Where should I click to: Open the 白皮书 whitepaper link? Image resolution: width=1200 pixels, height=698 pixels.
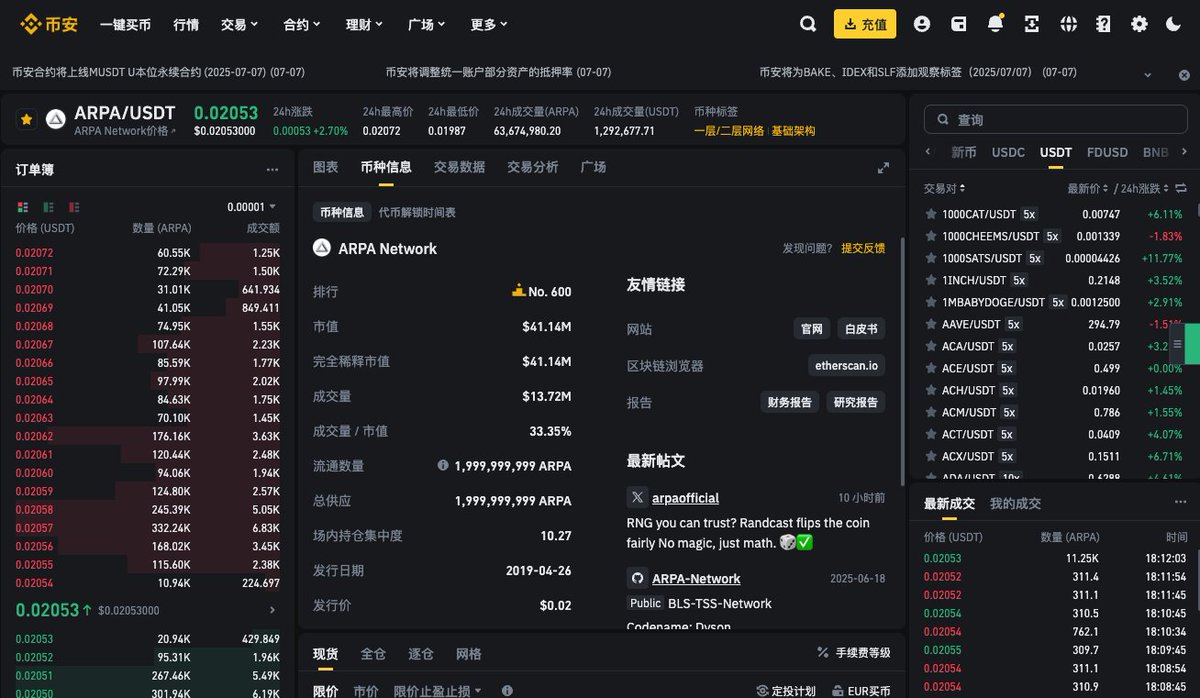point(861,329)
